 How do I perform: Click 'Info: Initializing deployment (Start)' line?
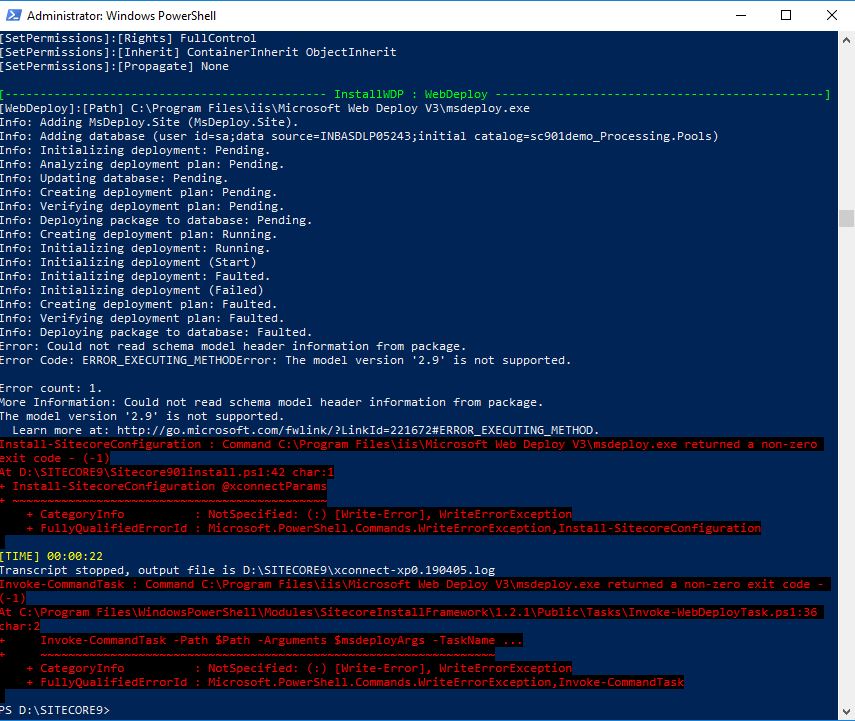point(128,262)
